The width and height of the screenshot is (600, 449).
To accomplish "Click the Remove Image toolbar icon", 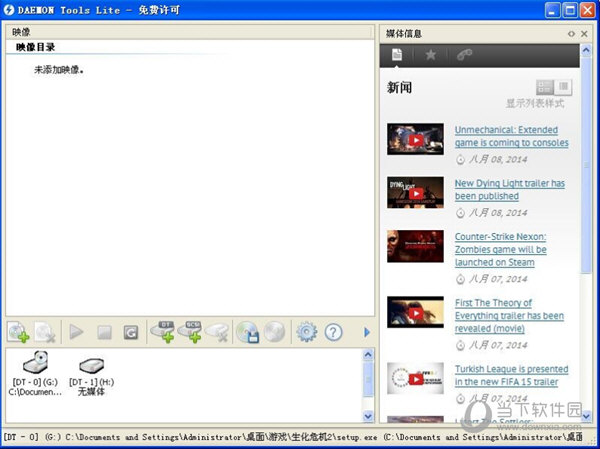I will pyautogui.click(x=45, y=332).
